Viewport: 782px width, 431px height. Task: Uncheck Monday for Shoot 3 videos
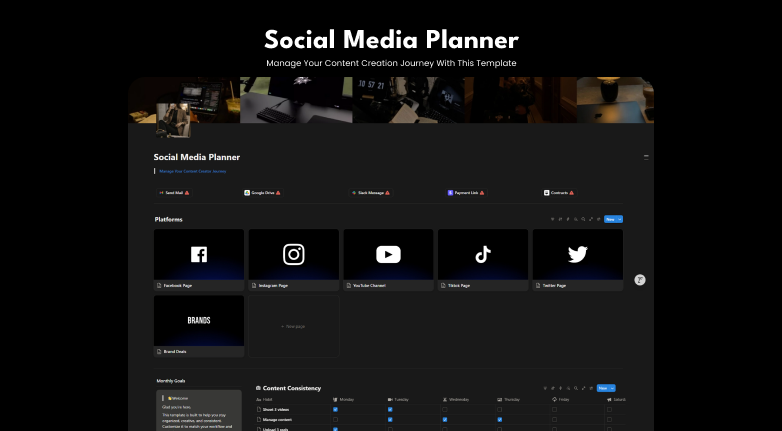pyautogui.click(x=335, y=410)
